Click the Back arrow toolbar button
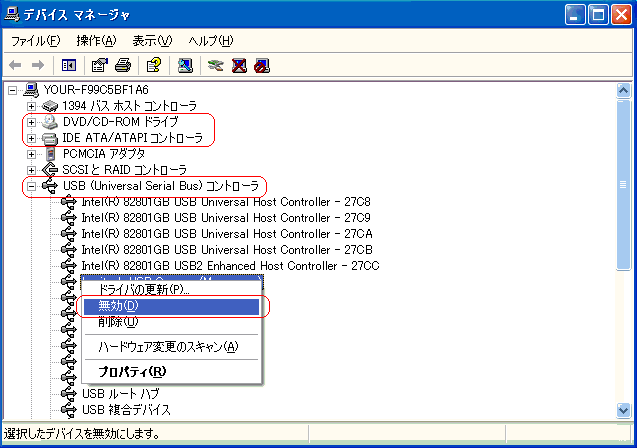Screen dimensions: 637x448 (15, 65)
